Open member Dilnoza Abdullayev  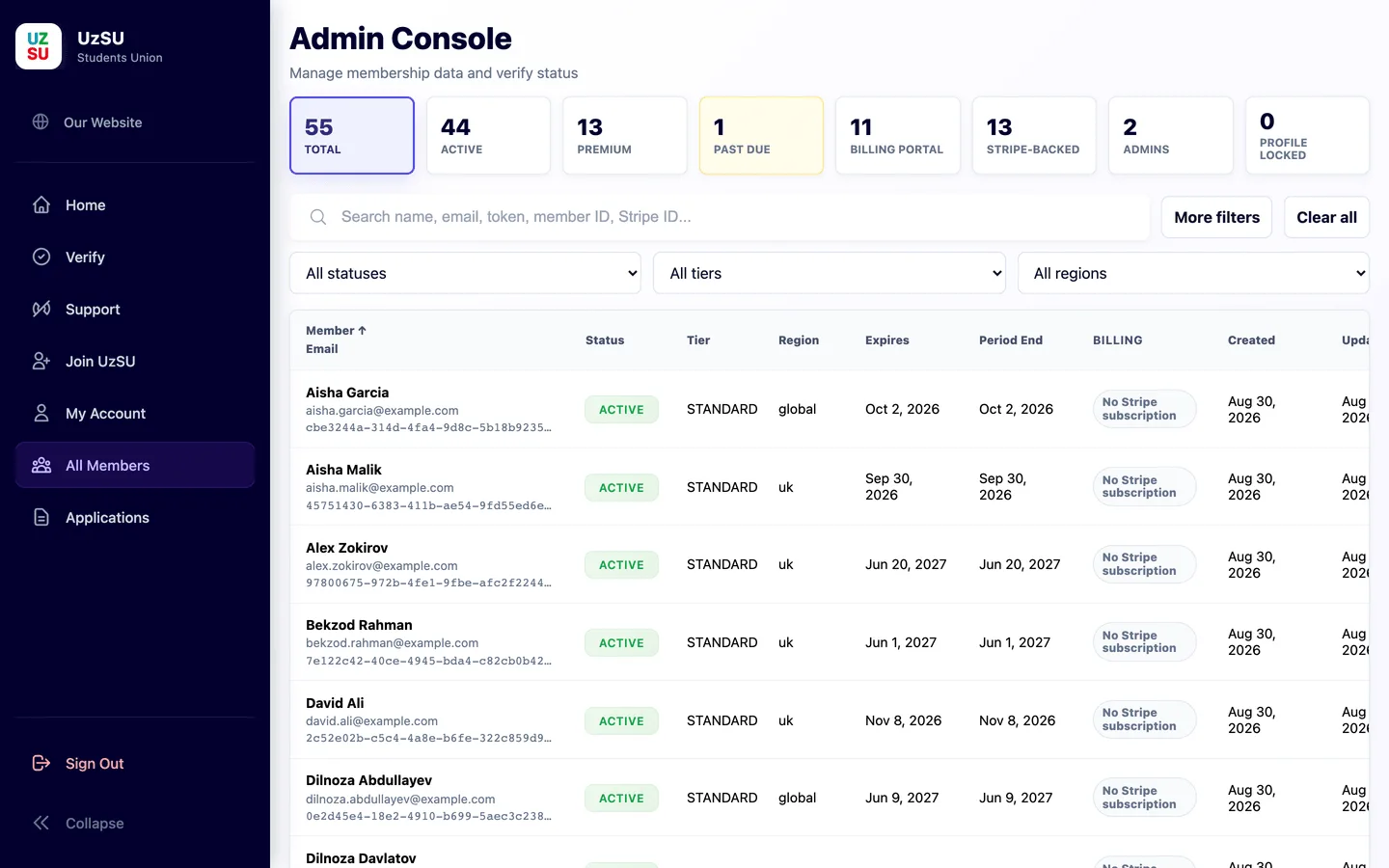click(368, 780)
